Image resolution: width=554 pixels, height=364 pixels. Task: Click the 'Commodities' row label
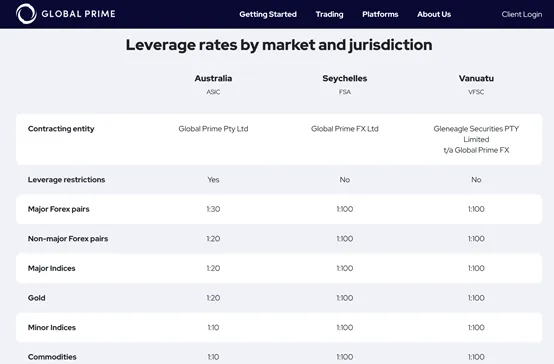click(52, 357)
